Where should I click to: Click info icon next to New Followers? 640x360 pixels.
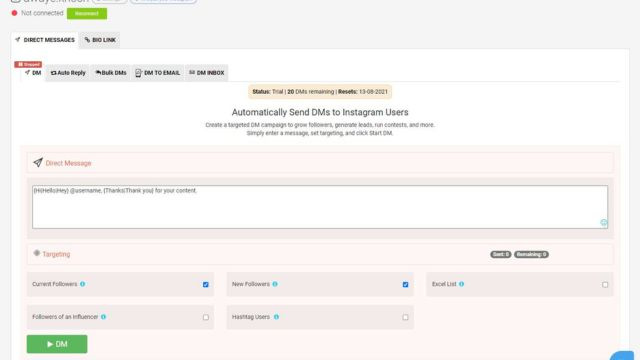tap(275, 284)
